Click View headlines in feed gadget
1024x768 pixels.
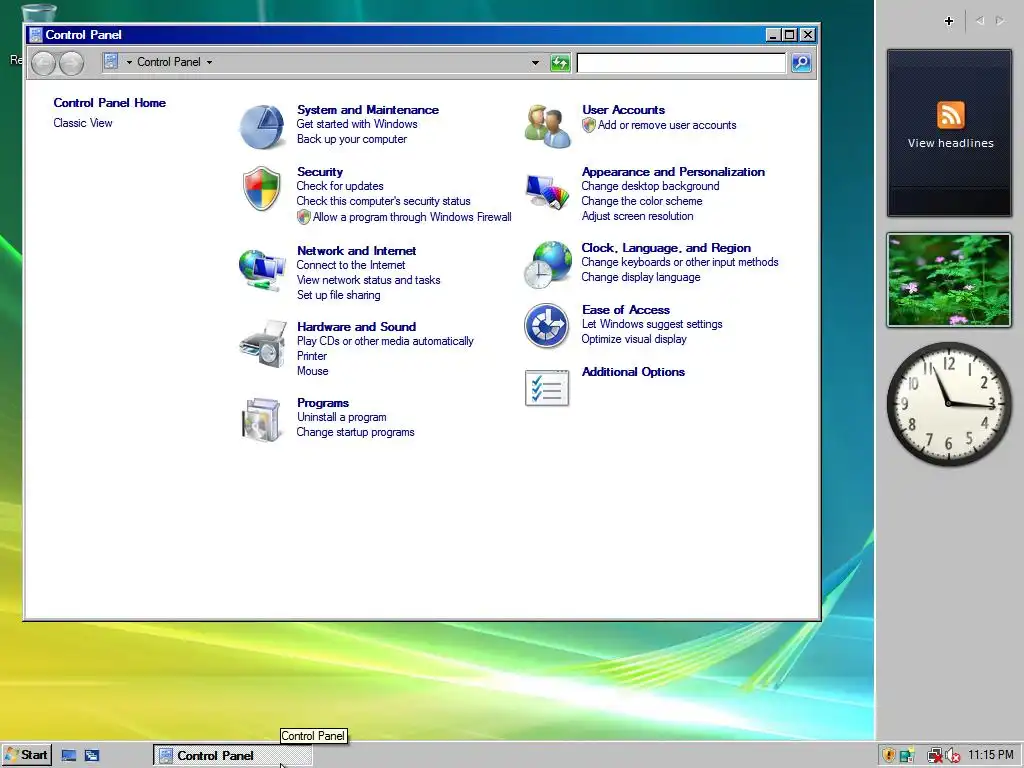pyautogui.click(x=950, y=143)
